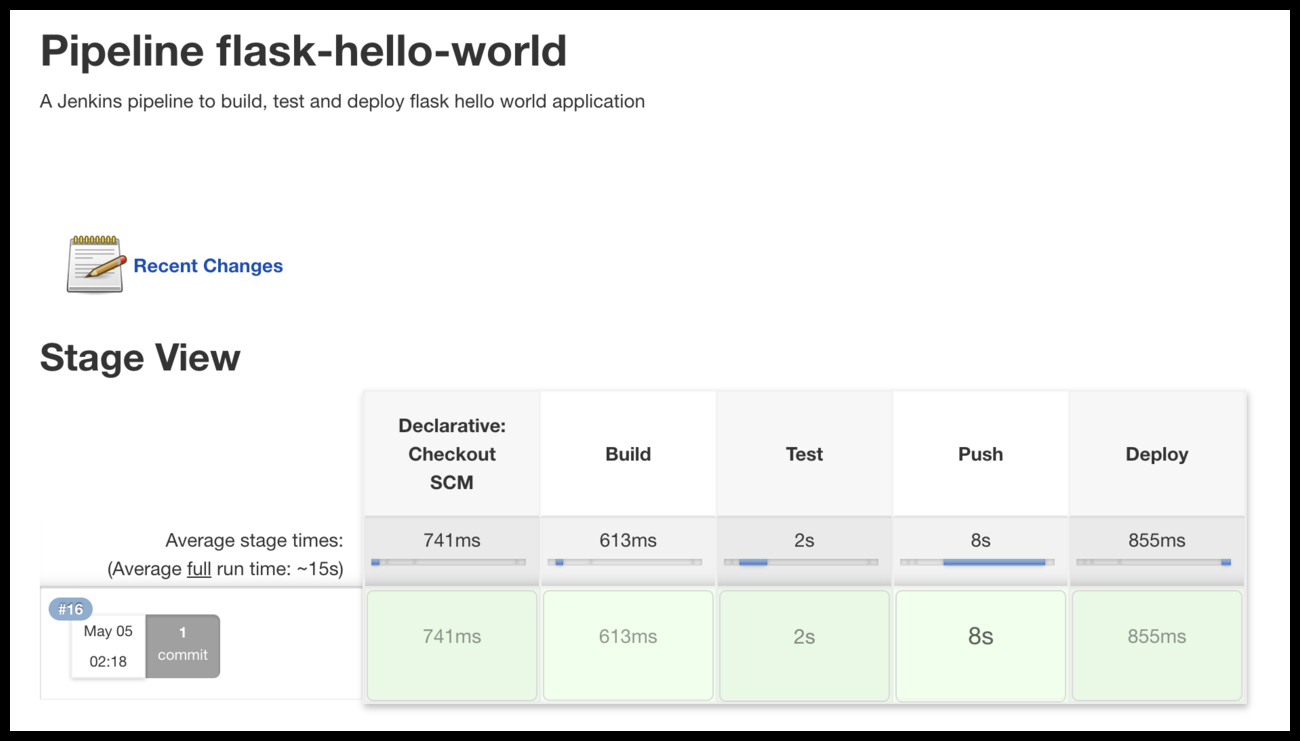The width and height of the screenshot is (1300, 741).
Task: Open the 855ms Deploy stage cell of build #16
Action: tap(1157, 645)
